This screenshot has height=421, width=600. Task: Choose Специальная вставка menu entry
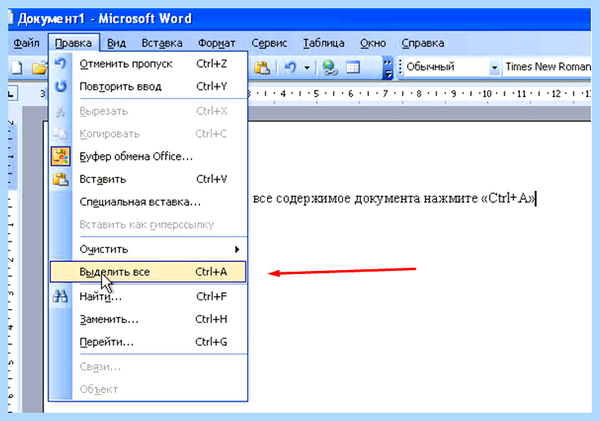click(148, 202)
